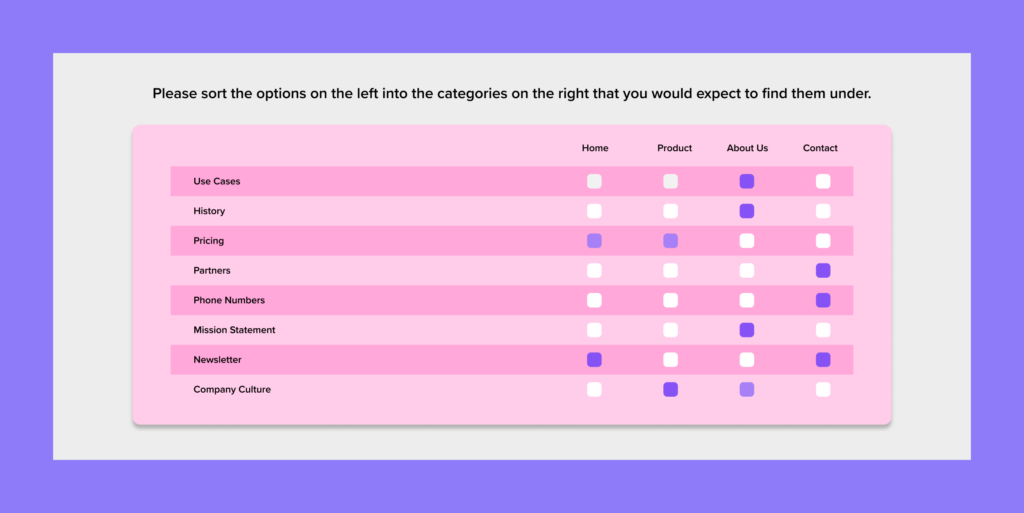
Task: Click the Contact column header
Action: [x=820, y=148]
